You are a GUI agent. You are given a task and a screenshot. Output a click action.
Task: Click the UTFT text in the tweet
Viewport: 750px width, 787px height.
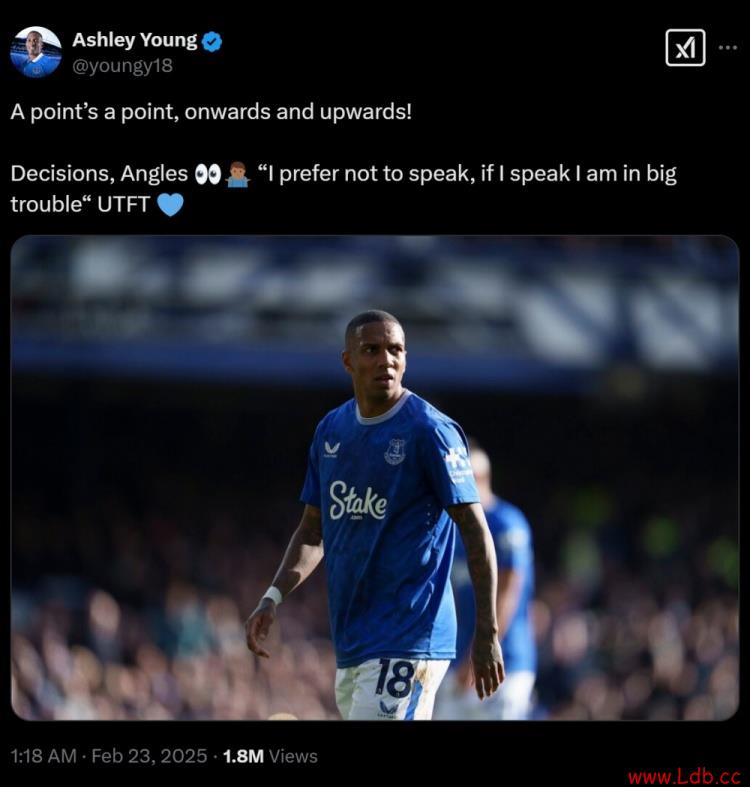point(123,205)
